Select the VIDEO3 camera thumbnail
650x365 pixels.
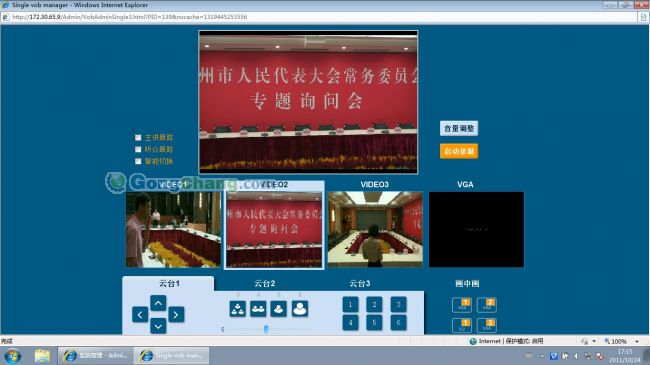pos(375,229)
